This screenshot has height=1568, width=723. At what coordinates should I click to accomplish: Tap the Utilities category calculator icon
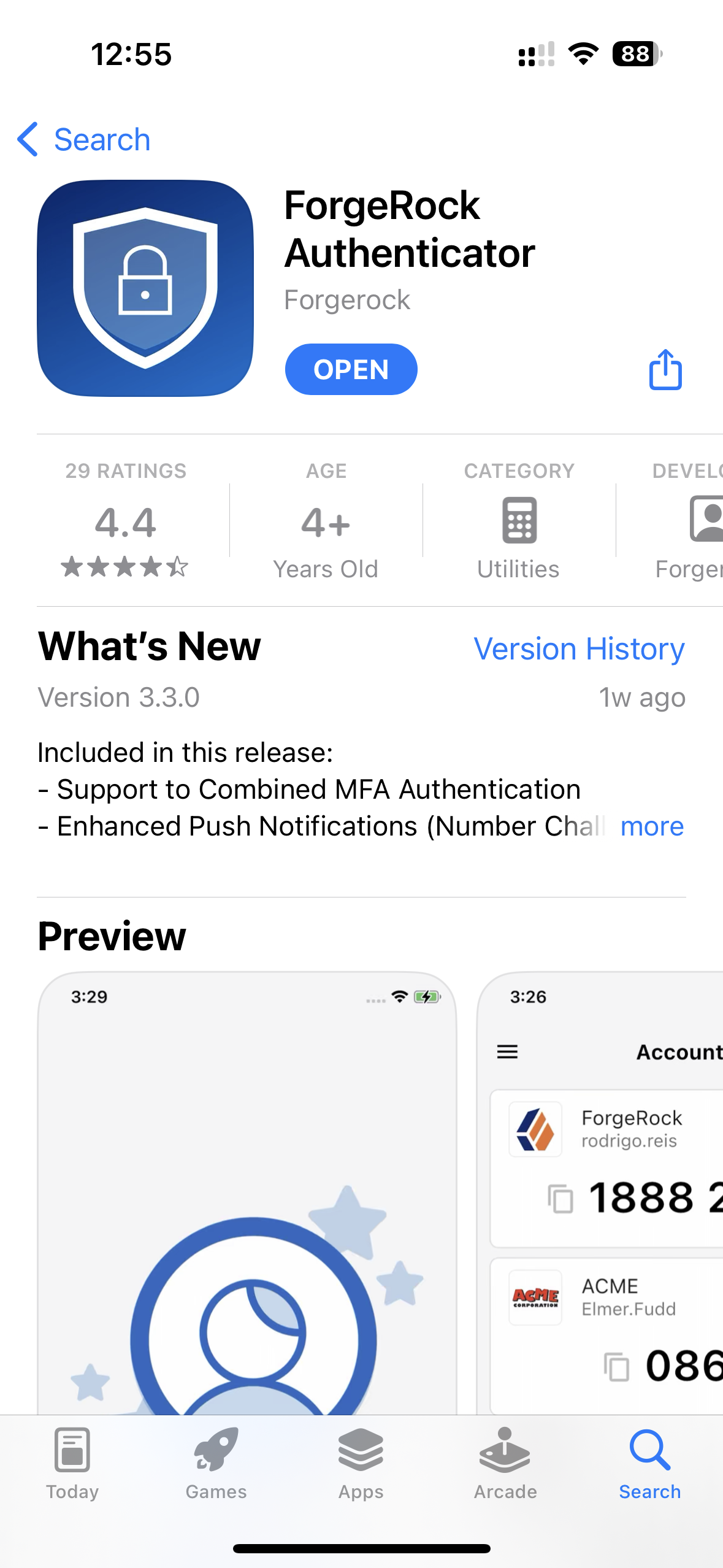(x=518, y=520)
